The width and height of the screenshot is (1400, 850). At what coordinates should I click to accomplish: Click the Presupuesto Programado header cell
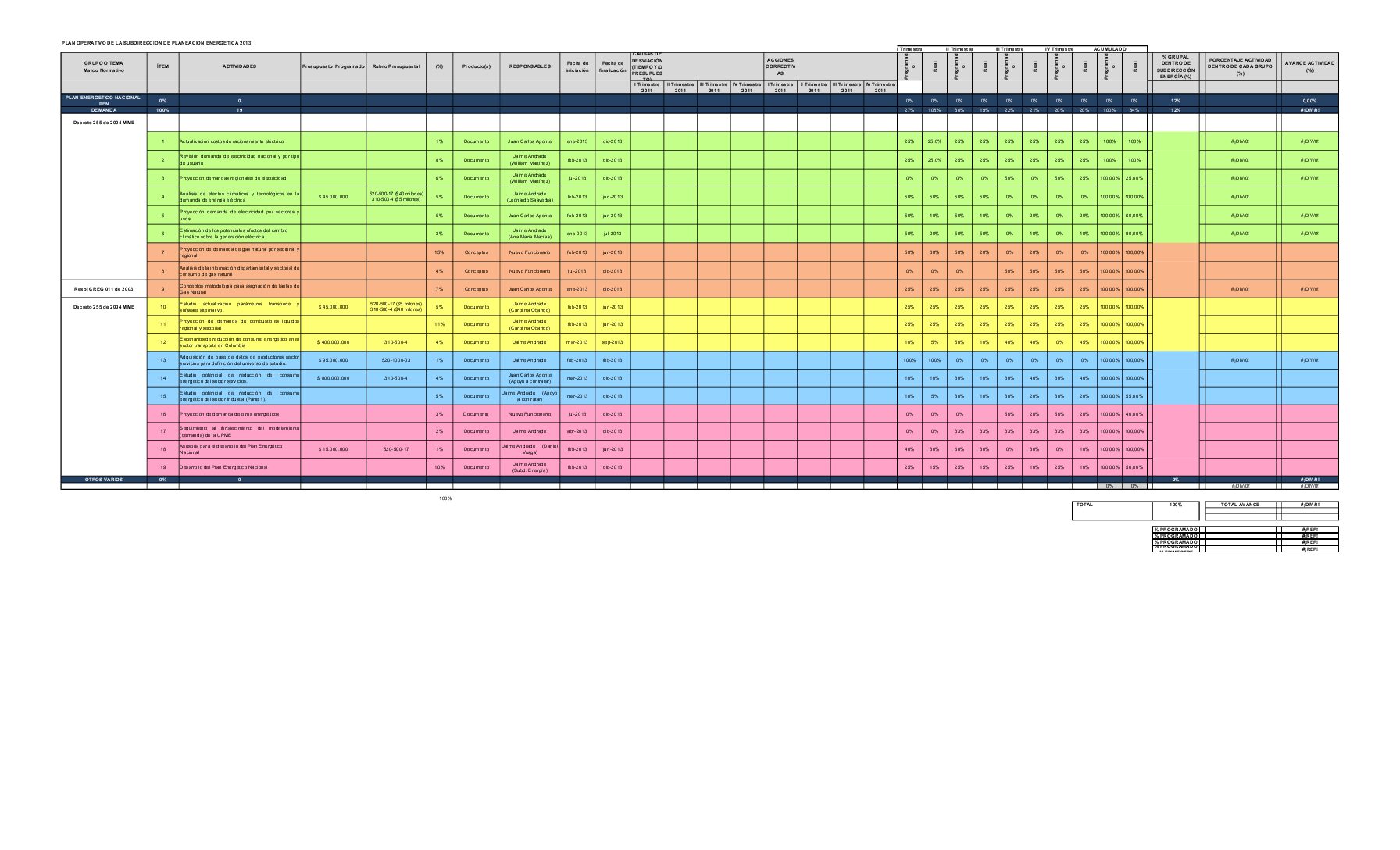[x=333, y=66]
